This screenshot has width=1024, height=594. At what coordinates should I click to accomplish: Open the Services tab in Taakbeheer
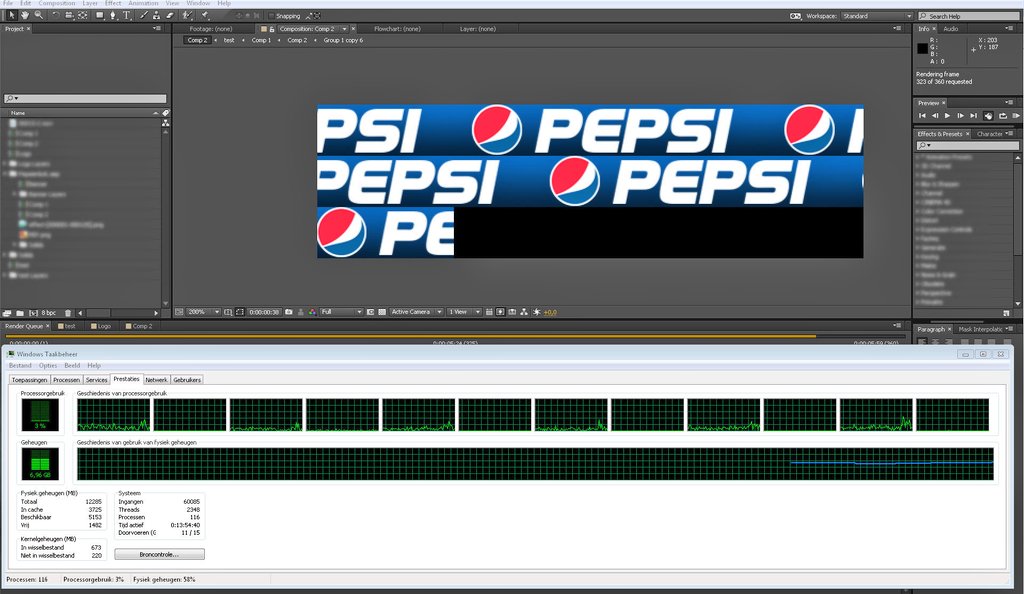coord(97,380)
